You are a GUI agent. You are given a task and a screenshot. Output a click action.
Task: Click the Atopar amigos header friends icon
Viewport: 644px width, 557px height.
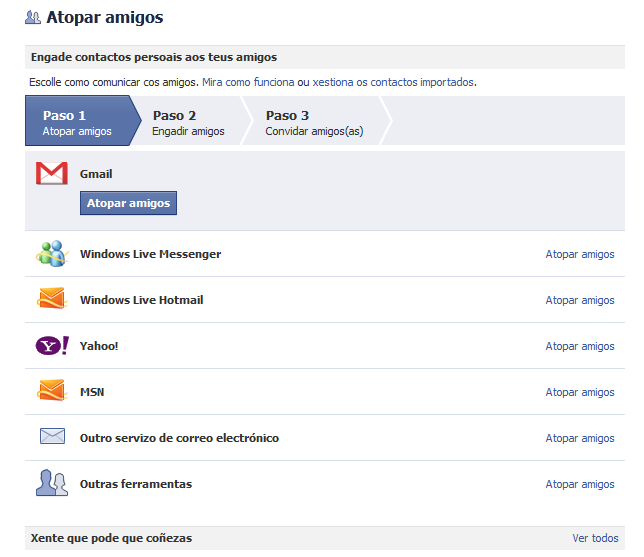(33, 18)
